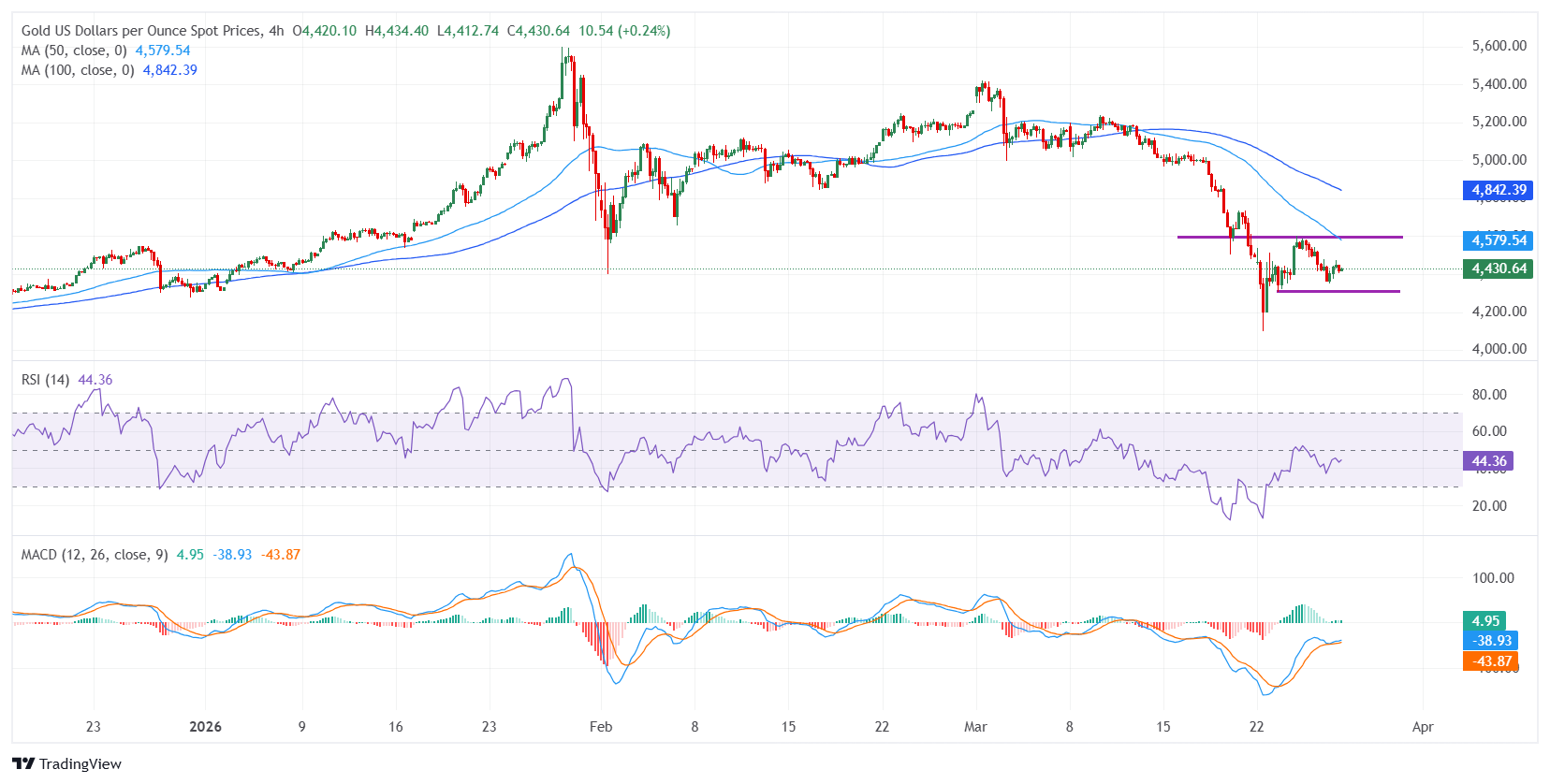
Task: Click the Mar label on time axis
Action: [x=975, y=727]
